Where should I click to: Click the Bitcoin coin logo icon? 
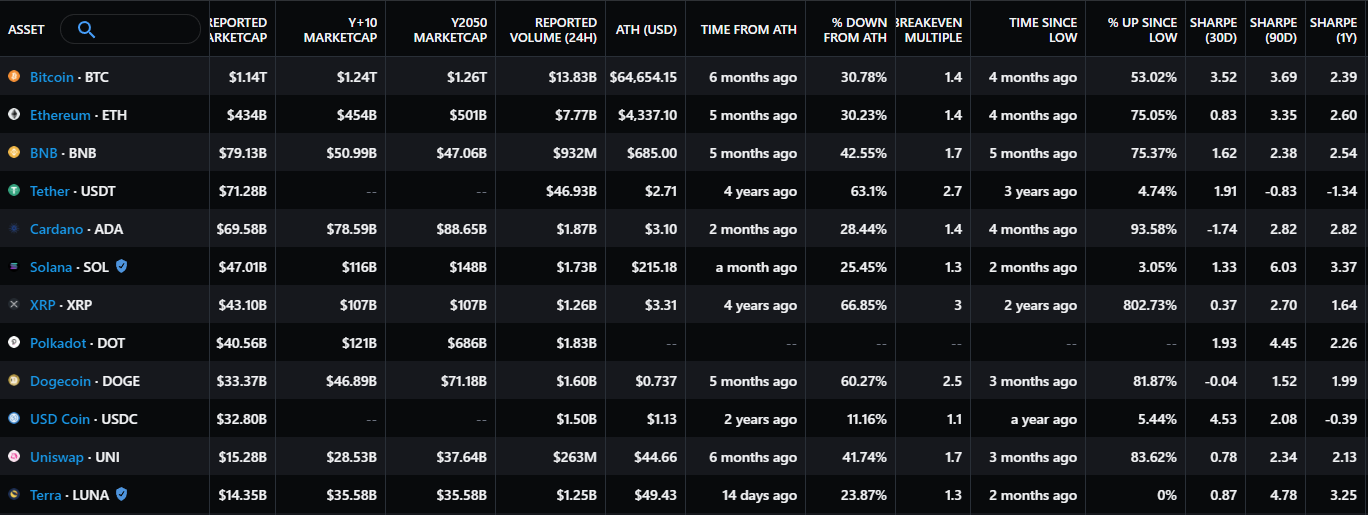pos(14,77)
